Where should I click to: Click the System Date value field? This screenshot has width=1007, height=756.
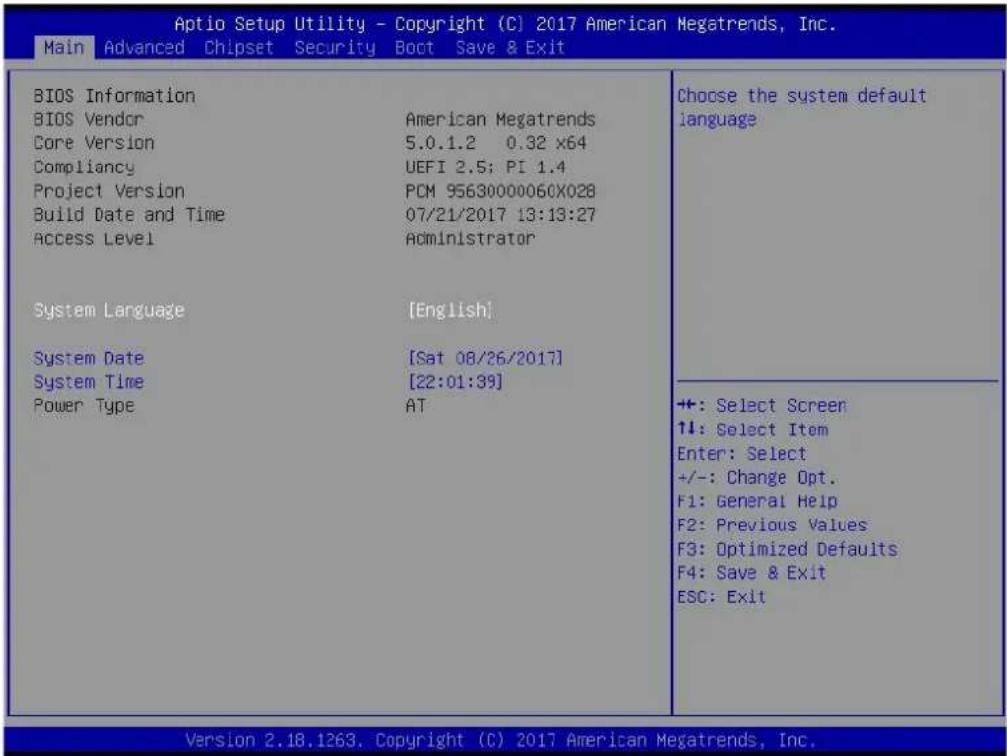(485, 358)
